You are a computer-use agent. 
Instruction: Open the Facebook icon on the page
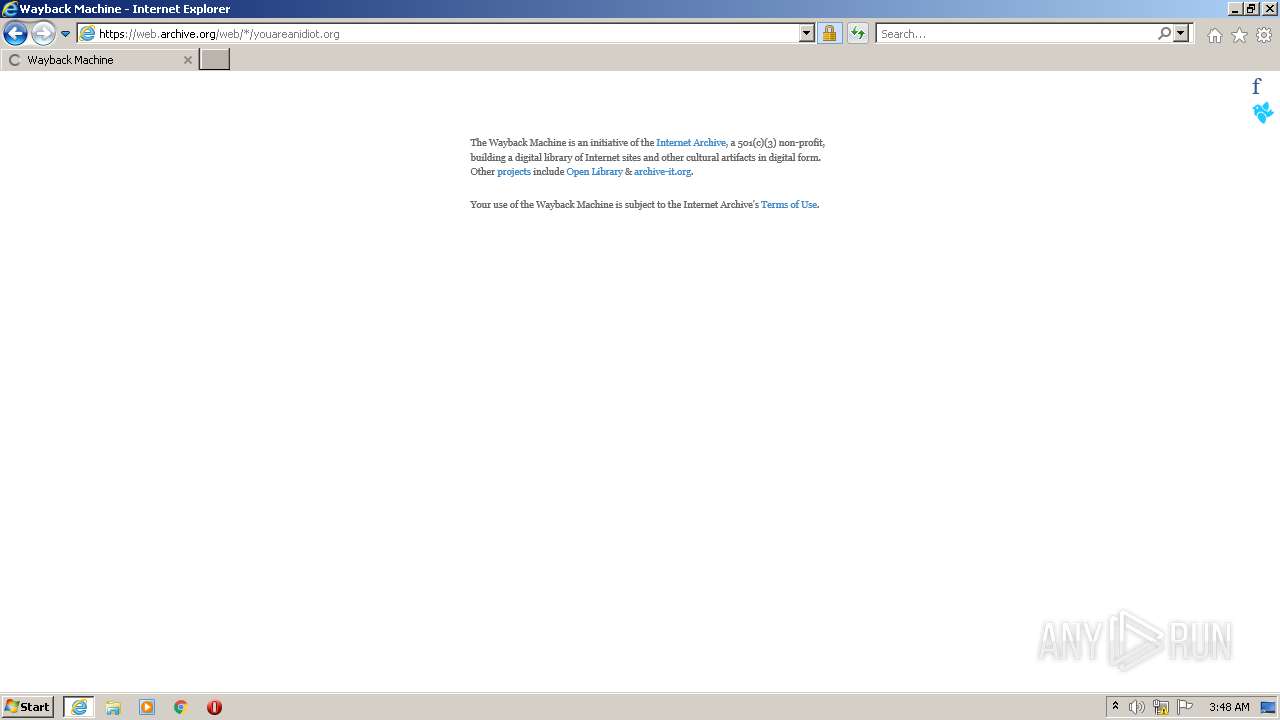(1257, 86)
